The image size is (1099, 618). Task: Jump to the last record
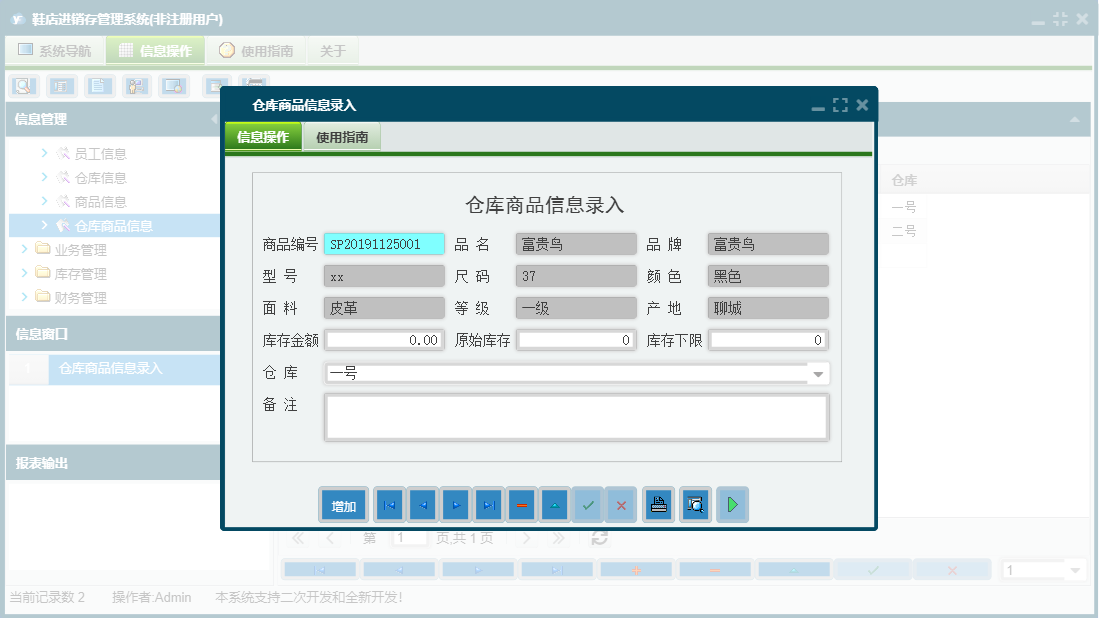click(489, 505)
